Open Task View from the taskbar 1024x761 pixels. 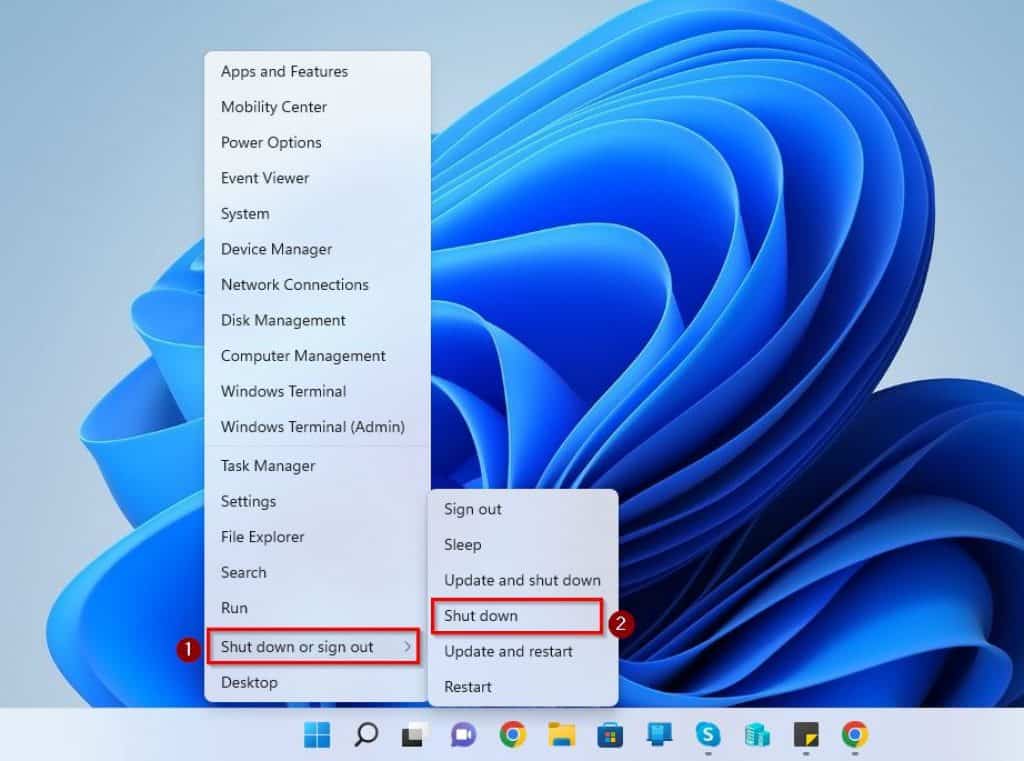point(415,735)
